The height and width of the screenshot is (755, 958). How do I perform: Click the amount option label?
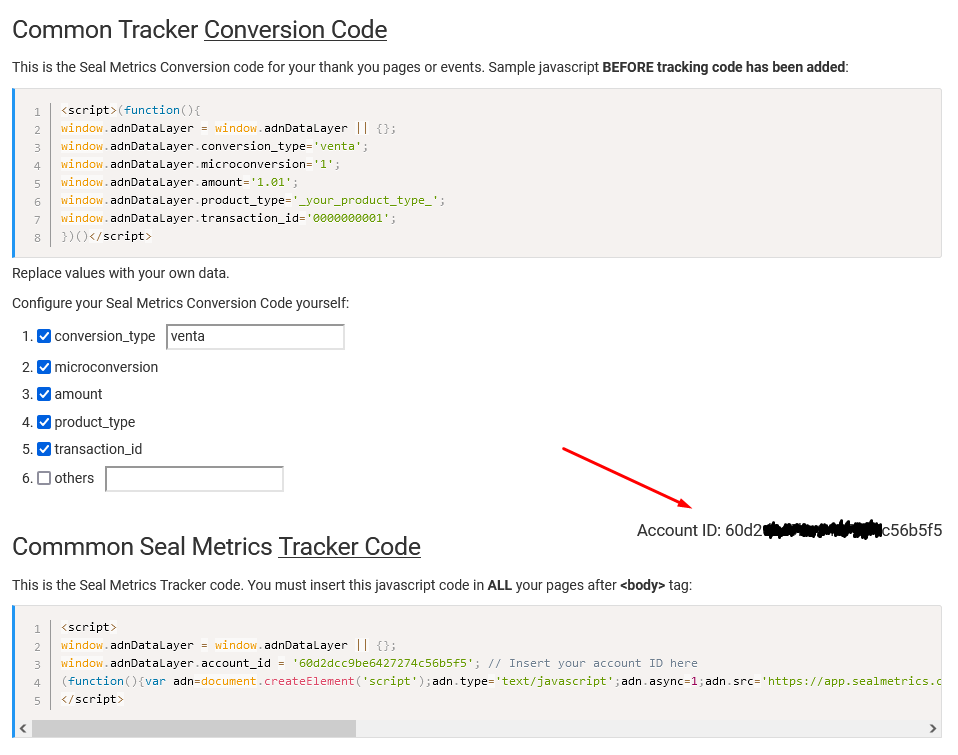pyautogui.click(x=78, y=394)
